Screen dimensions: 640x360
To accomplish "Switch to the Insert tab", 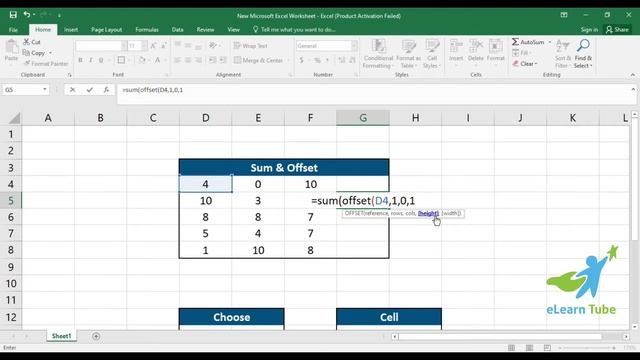I will (71, 30).
